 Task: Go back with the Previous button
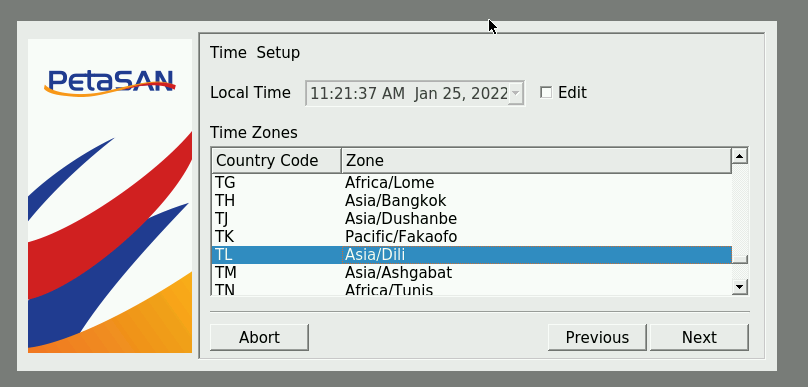(597, 338)
